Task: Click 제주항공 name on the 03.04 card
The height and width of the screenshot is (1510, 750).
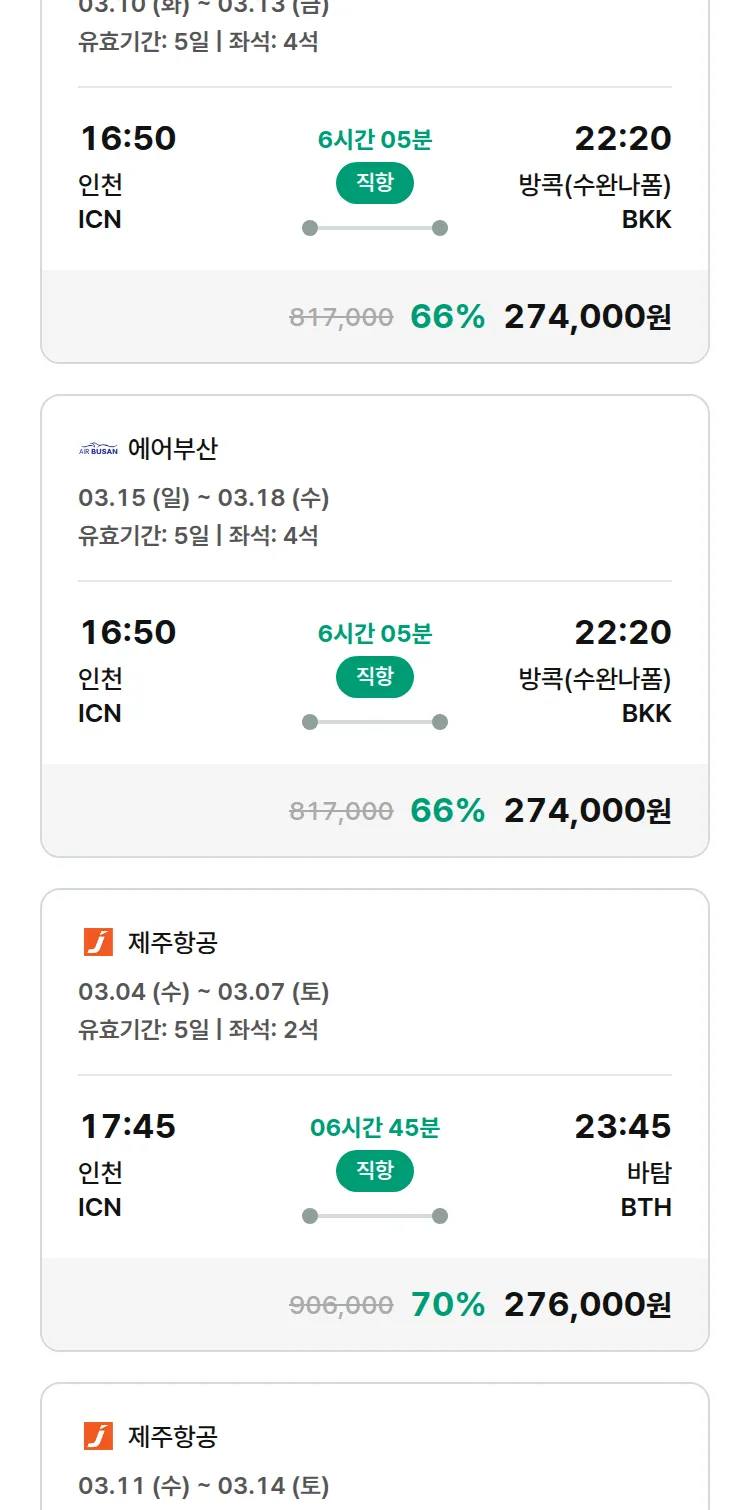Action: [173, 942]
